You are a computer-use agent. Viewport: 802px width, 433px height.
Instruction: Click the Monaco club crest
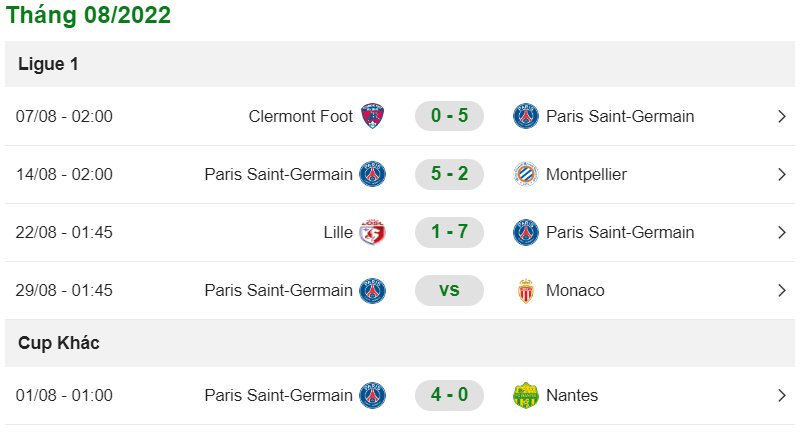coord(526,291)
